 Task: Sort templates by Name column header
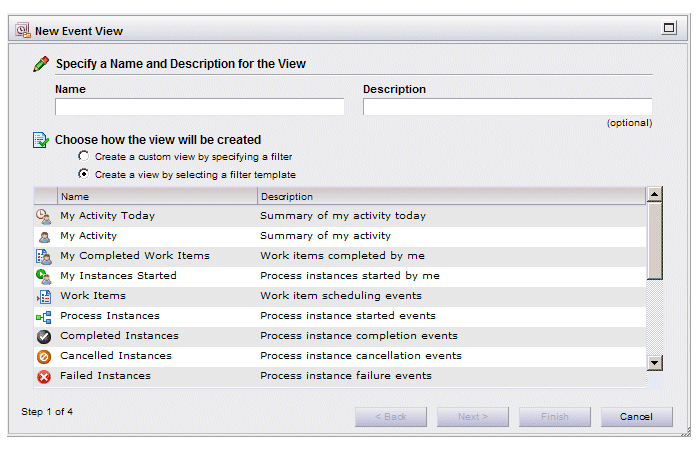click(x=157, y=196)
